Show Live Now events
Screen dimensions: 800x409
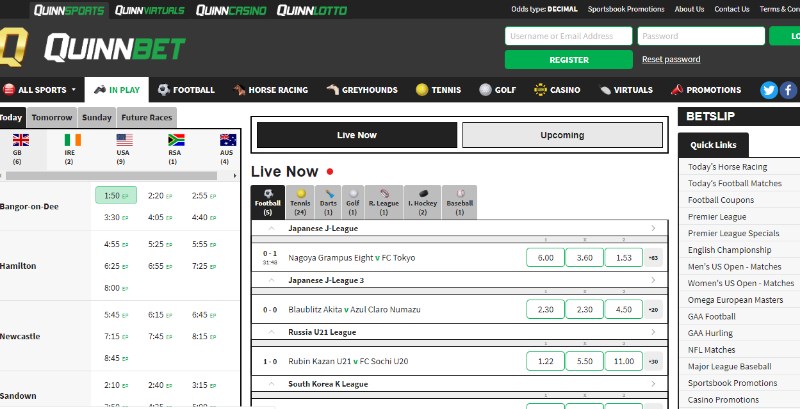click(357, 135)
